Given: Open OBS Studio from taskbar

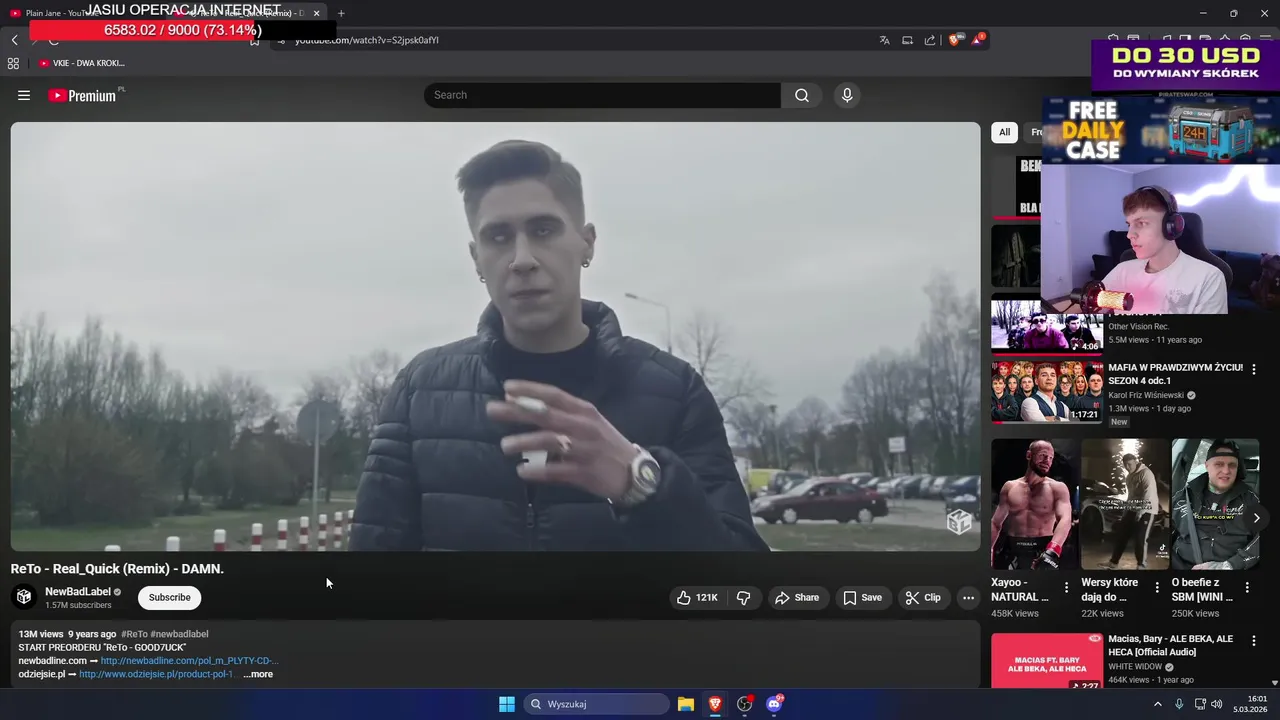Looking at the screenshot, I should tap(744, 704).
